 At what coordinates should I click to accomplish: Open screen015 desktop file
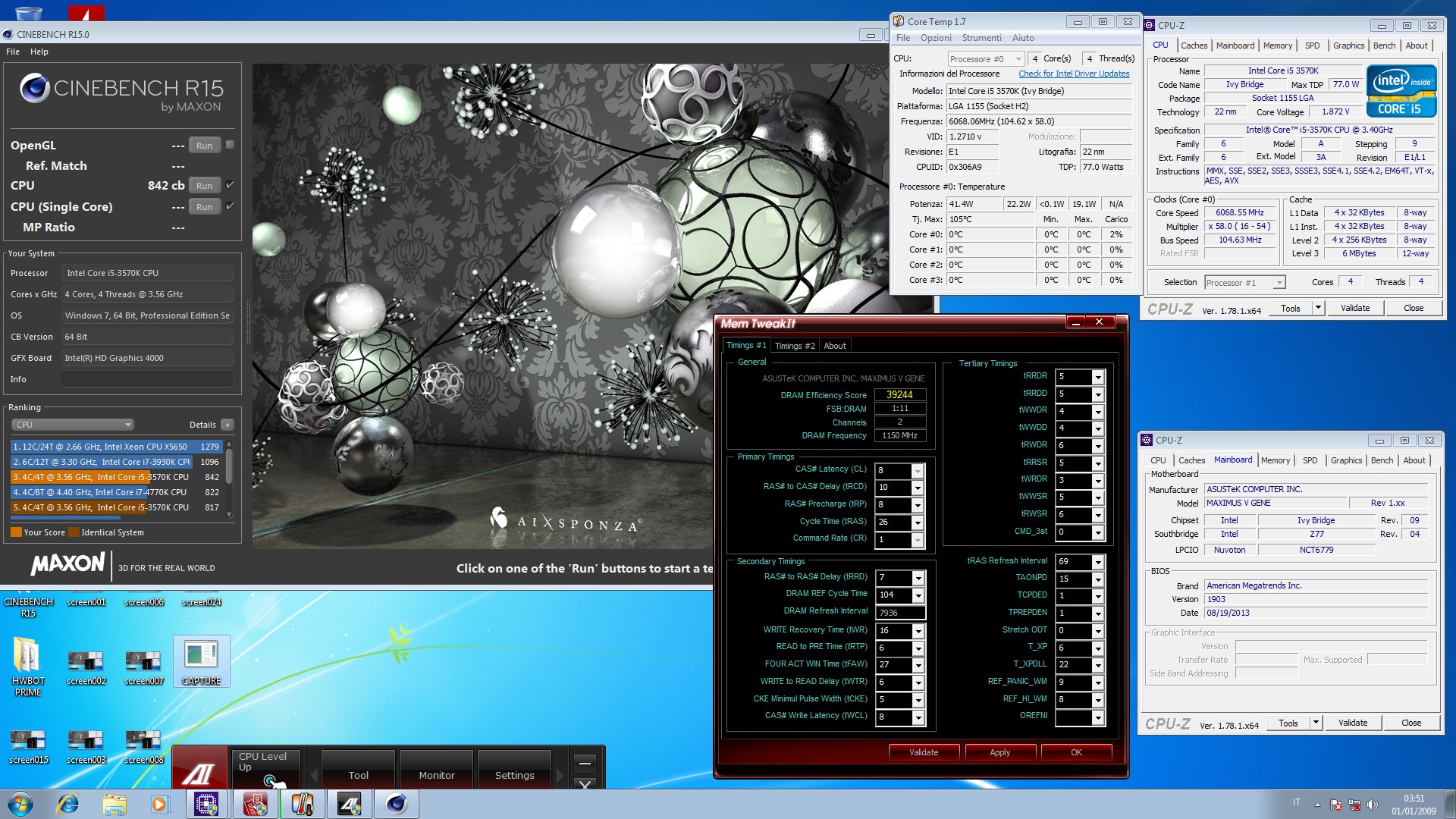28,746
